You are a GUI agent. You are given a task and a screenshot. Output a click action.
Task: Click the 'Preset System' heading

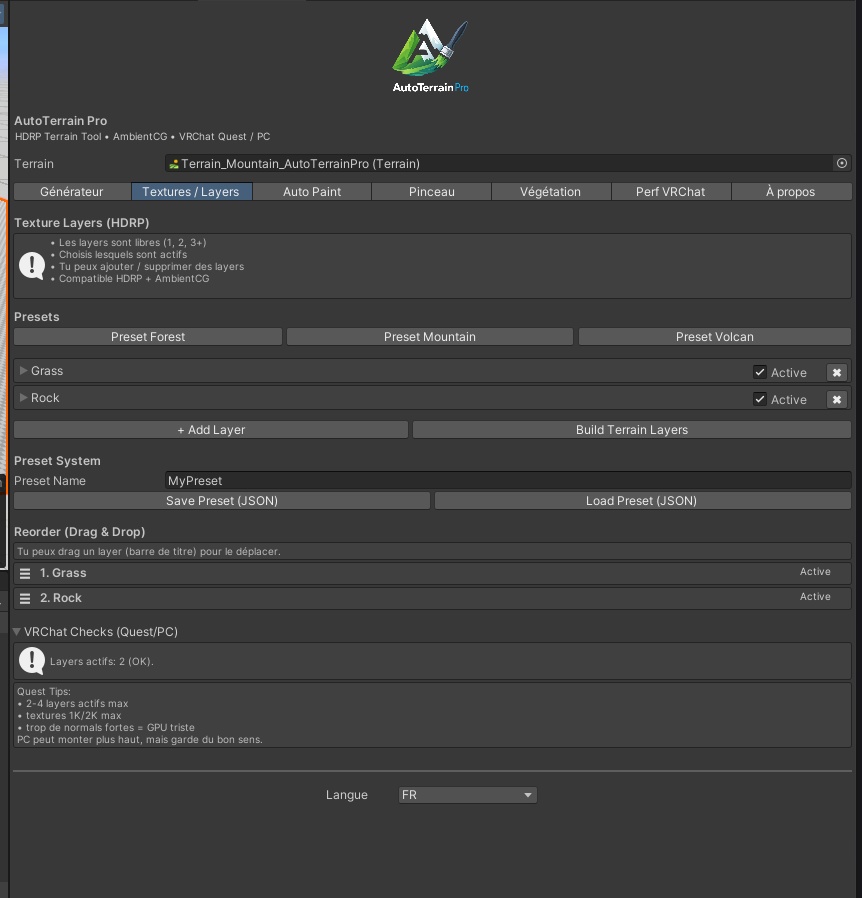[57, 460]
